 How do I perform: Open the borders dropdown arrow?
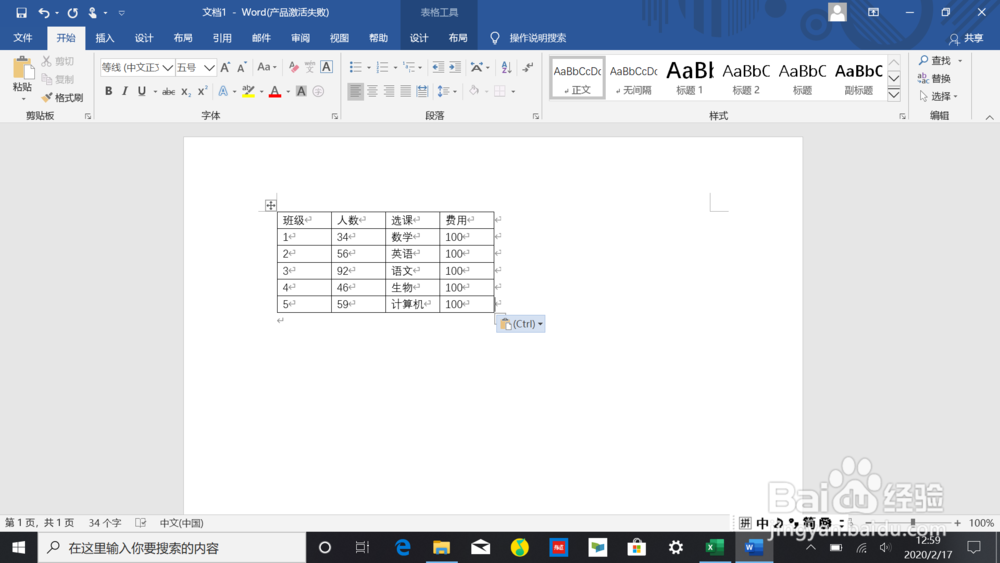(513, 91)
